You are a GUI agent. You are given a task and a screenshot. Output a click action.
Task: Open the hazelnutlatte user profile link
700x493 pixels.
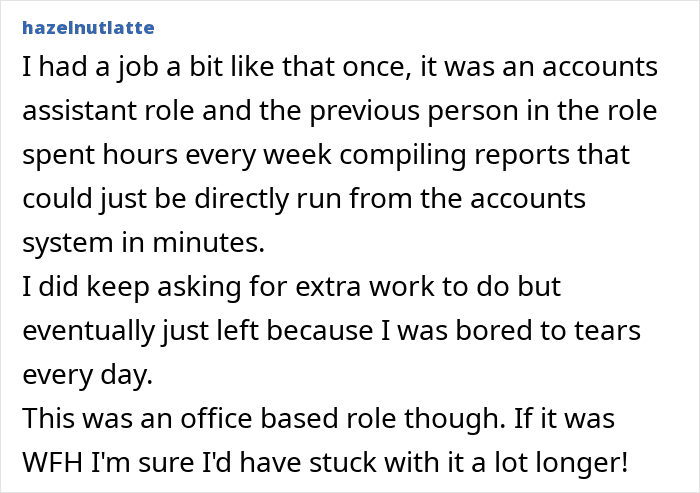pos(88,28)
